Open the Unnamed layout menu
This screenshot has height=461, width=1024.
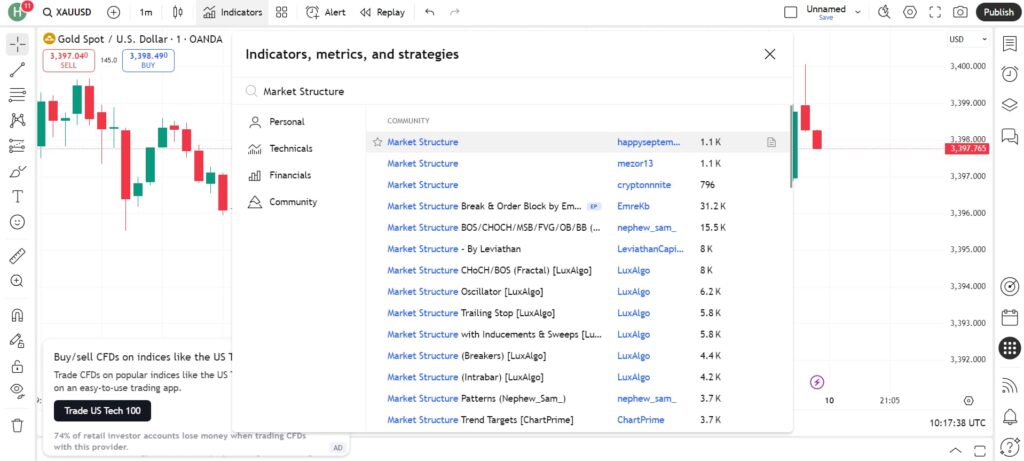[826, 12]
